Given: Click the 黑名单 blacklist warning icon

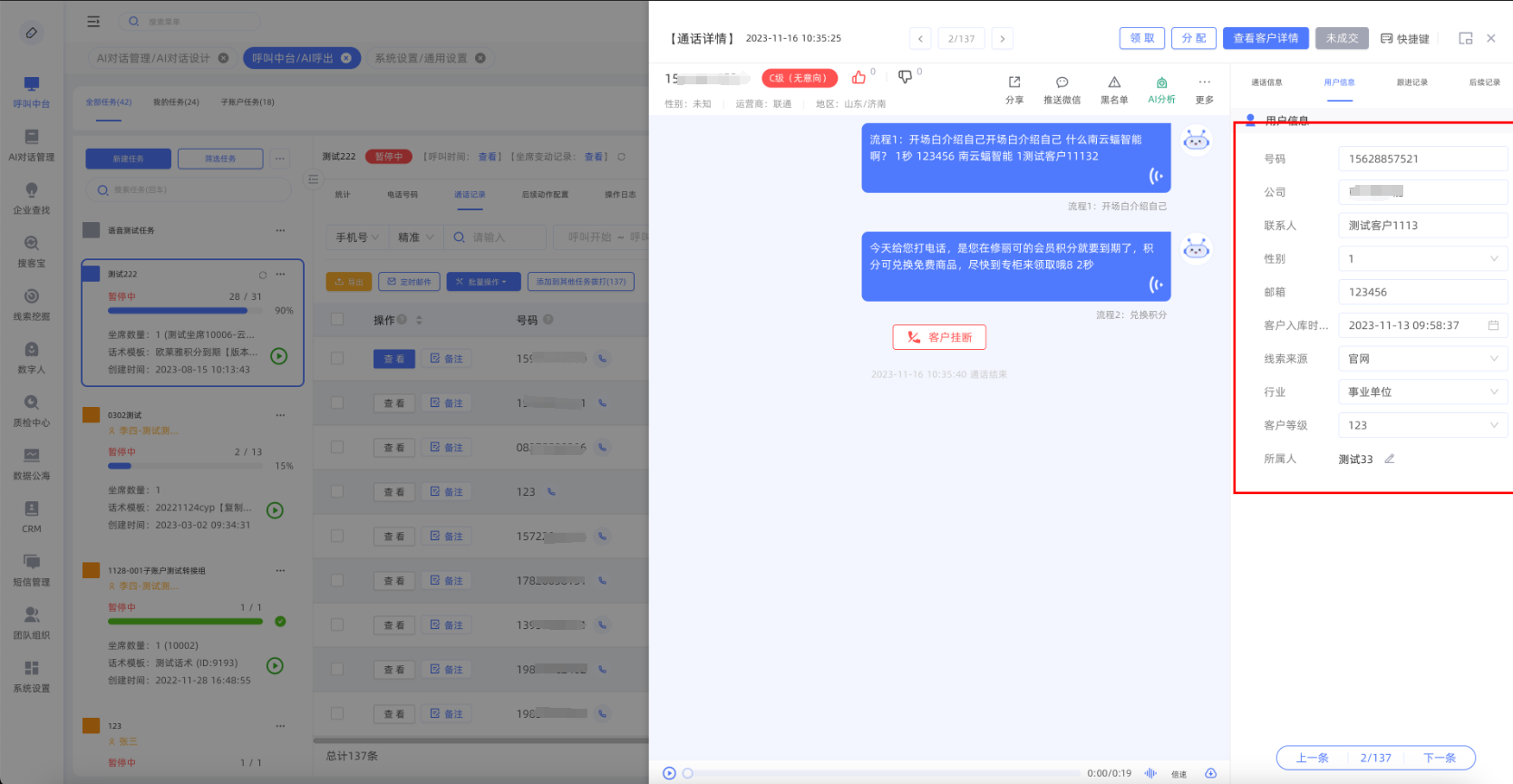Looking at the screenshot, I should click(1114, 82).
